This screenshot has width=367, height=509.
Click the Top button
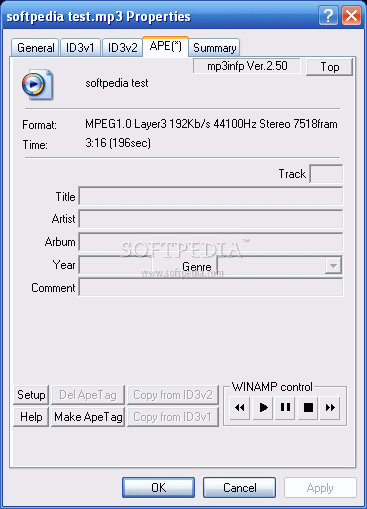[329, 67]
